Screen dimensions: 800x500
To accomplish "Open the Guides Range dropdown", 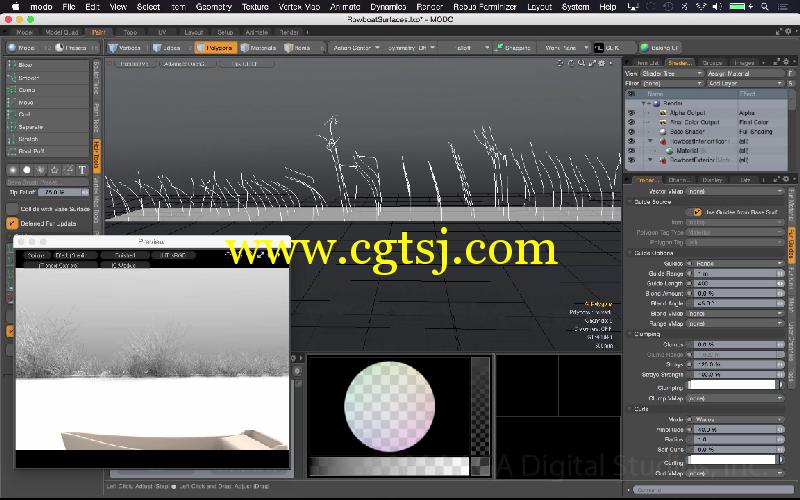I will point(735,263).
